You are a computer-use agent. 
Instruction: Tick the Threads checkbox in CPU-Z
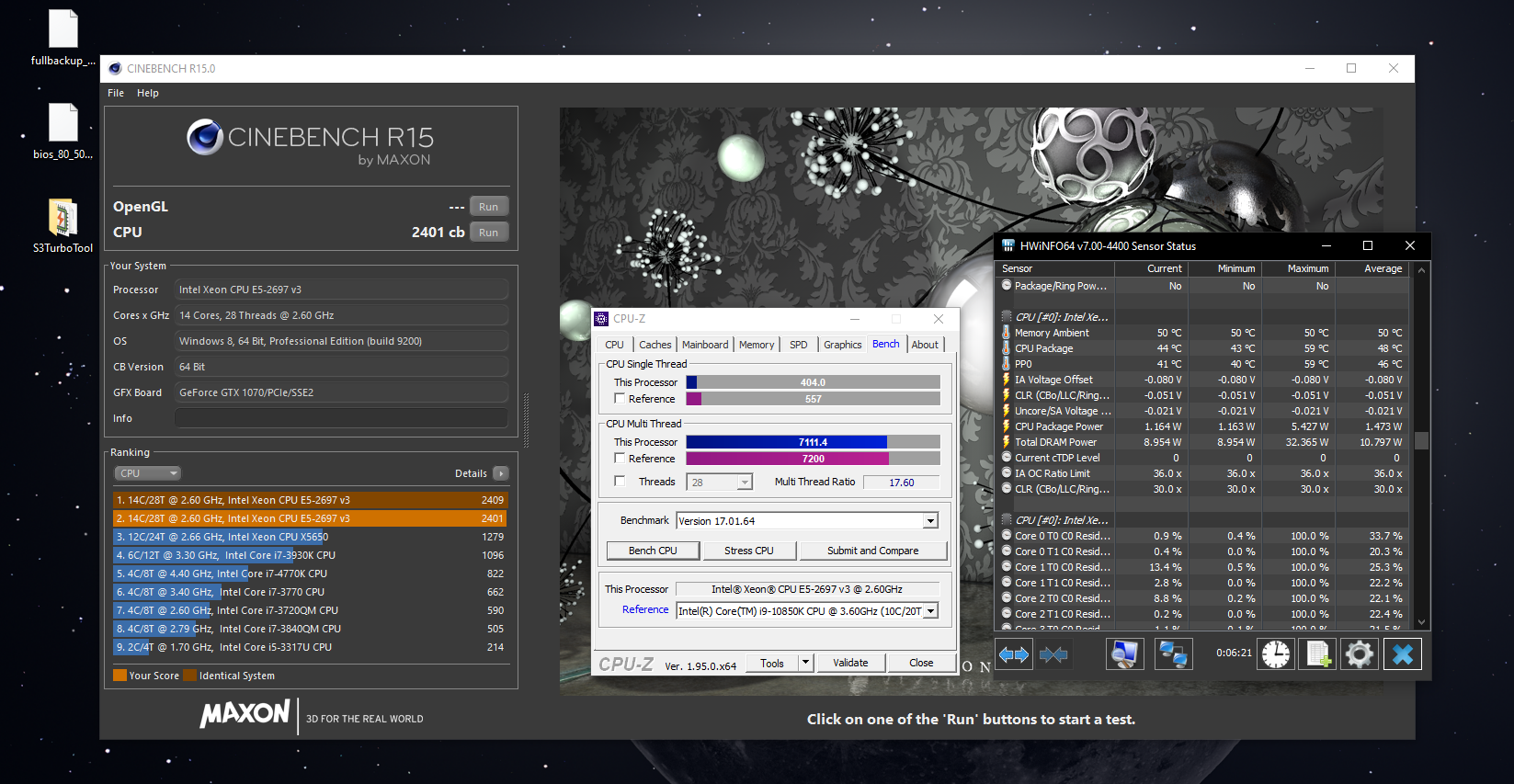620,482
